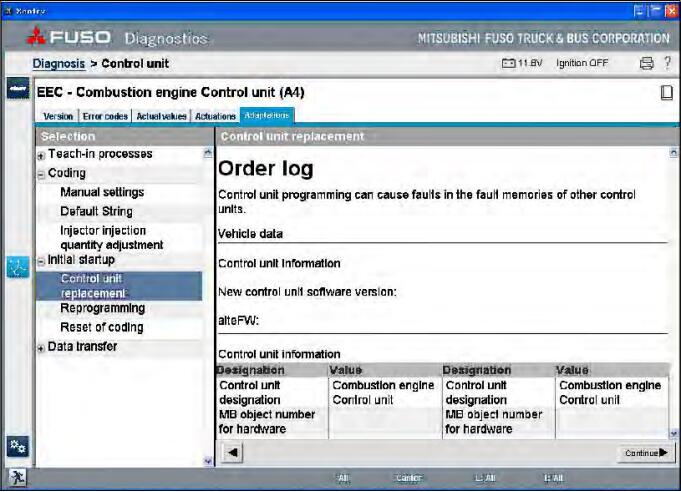Image resolution: width=681 pixels, height=492 pixels.
Task: Click Teach-in processes label
Action: [100, 154]
